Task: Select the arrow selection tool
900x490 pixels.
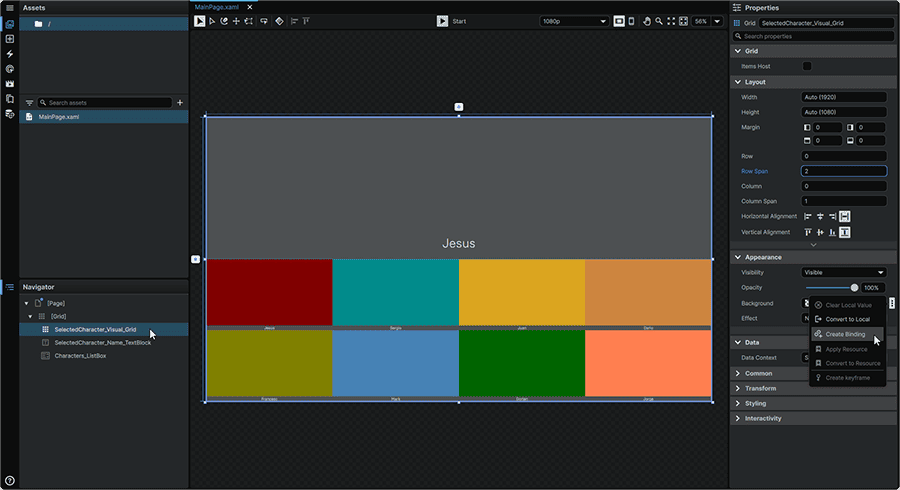Action: tap(199, 21)
